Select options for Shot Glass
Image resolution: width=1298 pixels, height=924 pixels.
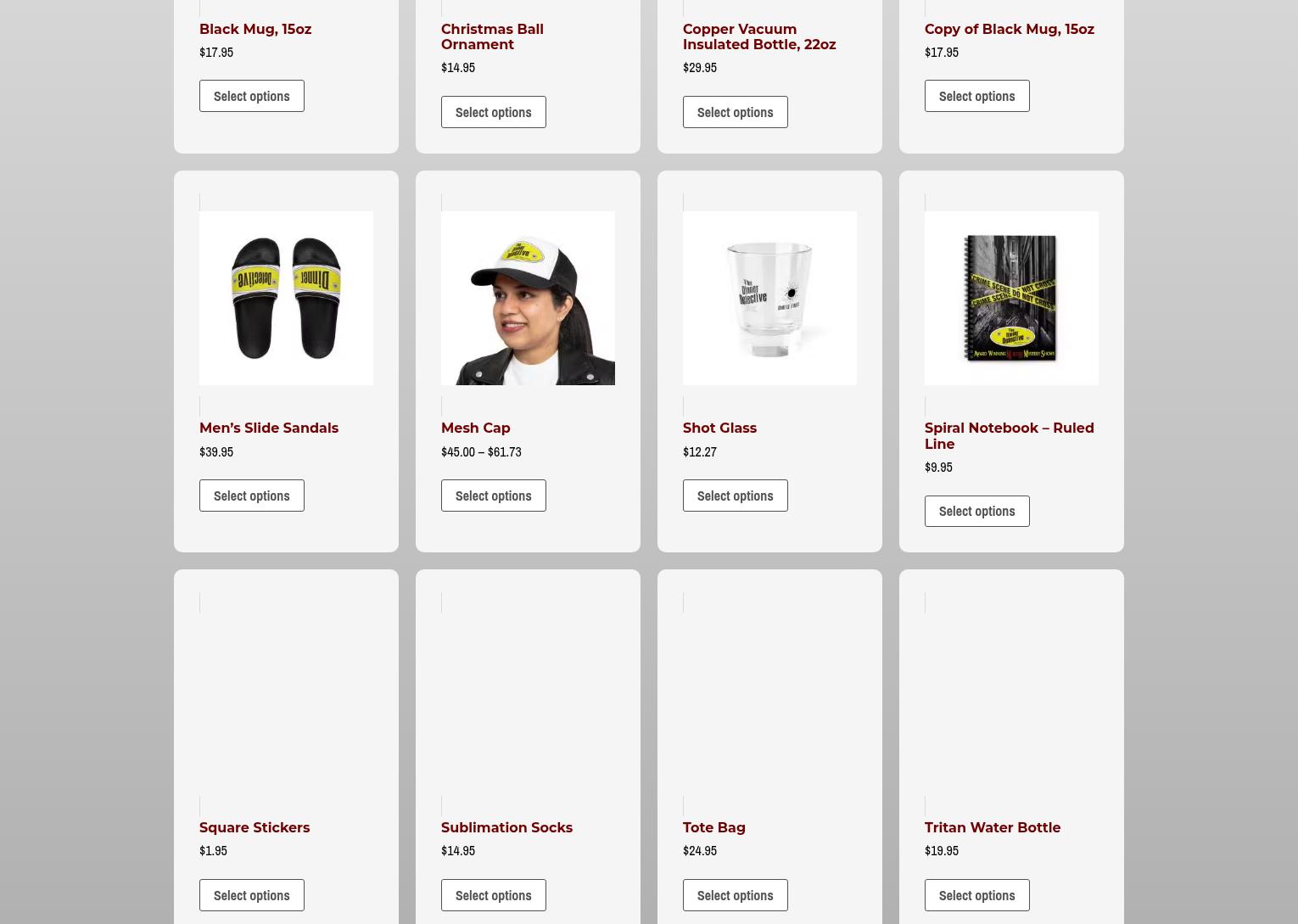[736, 496]
